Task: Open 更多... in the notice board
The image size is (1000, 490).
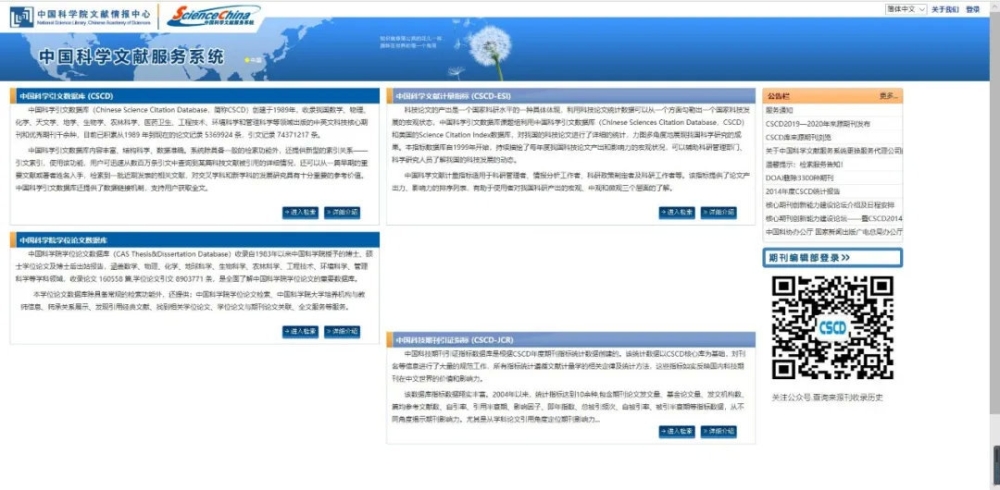Action: pyautogui.click(x=888, y=96)
